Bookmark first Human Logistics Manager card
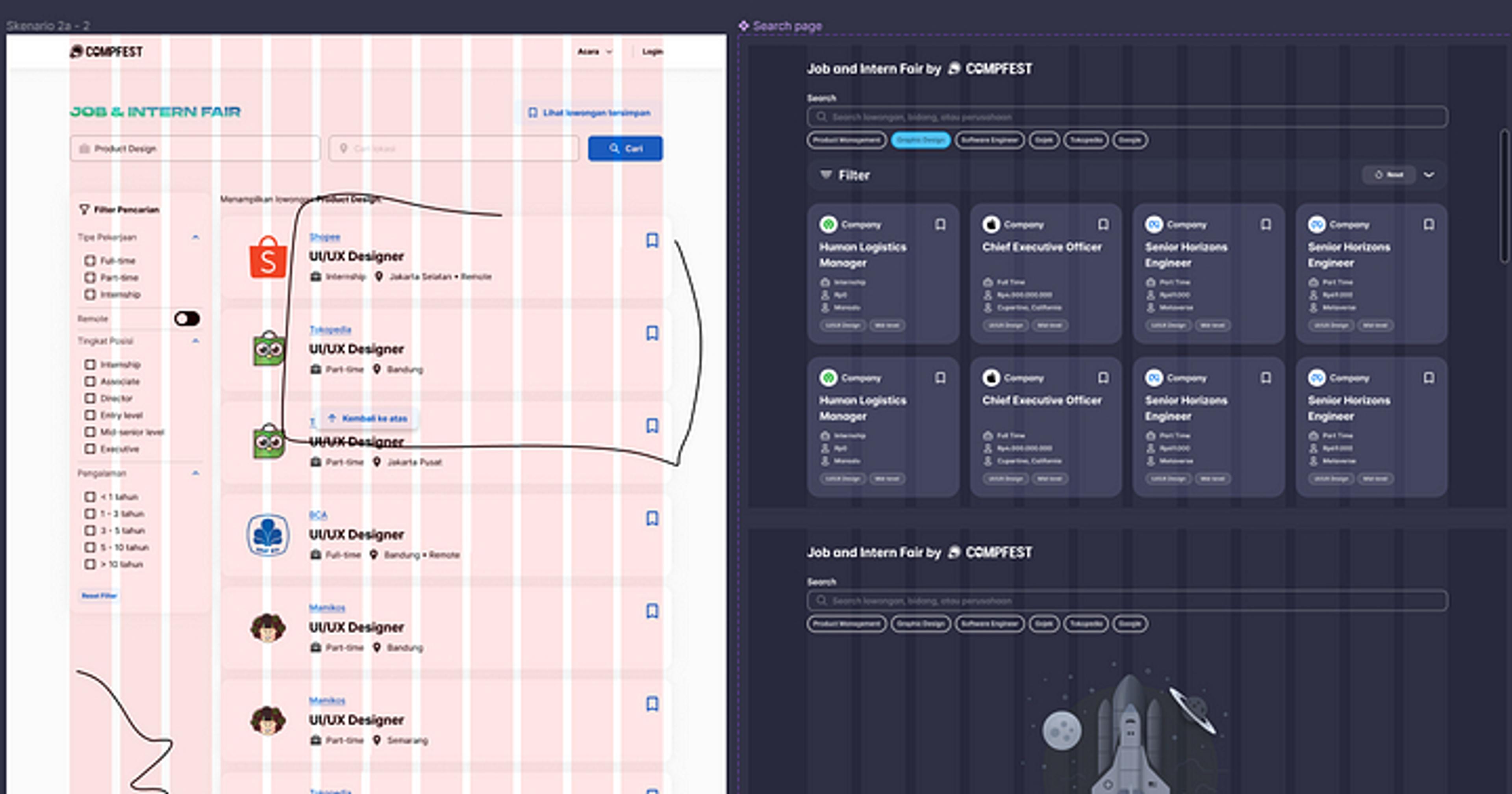This screenshot has width=1512, height=794. [940, 224]
